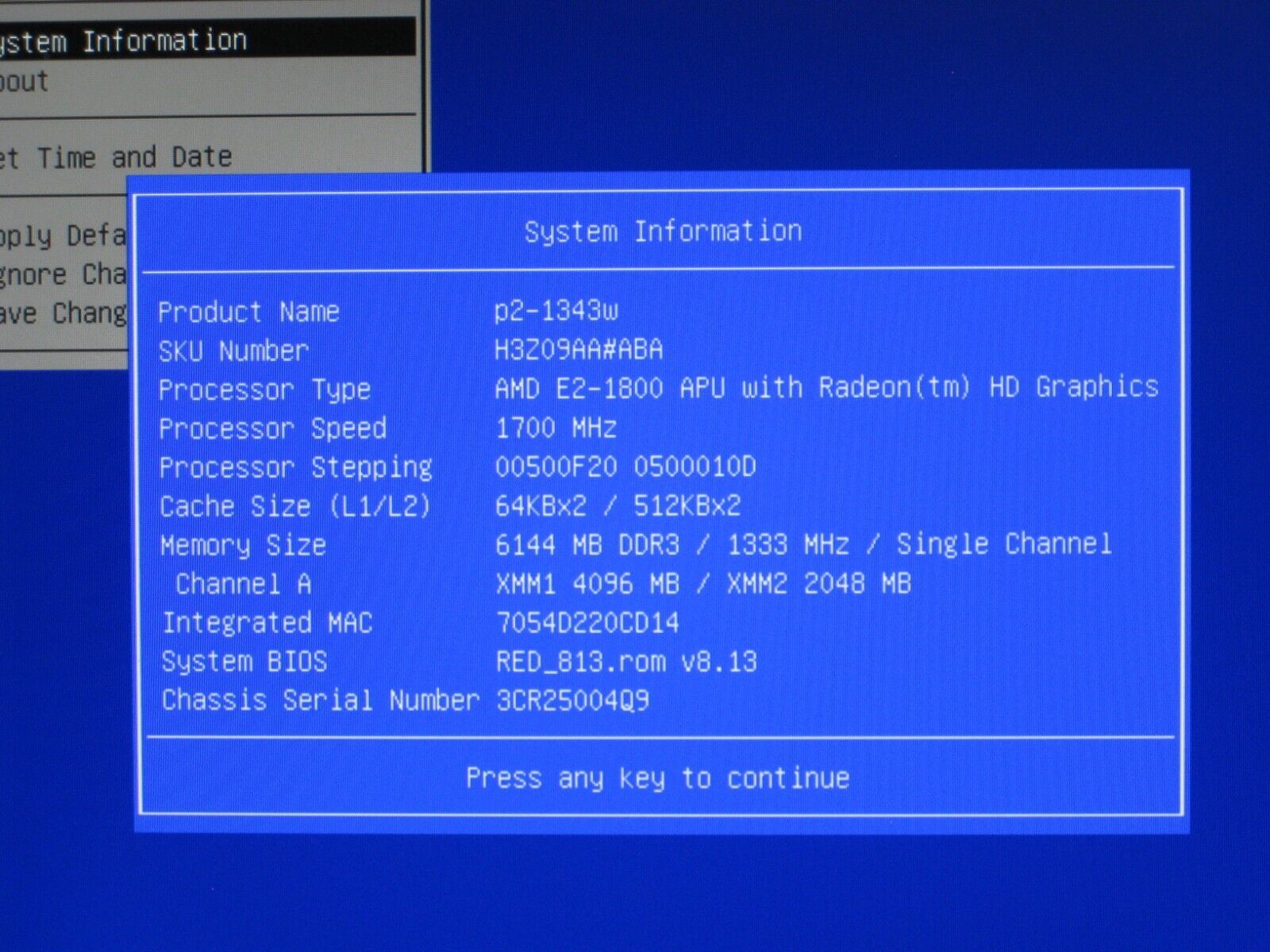Click the Press any key to continue prompt
The height and width of the screenshot is (952, 1270).
coord(657,778)
